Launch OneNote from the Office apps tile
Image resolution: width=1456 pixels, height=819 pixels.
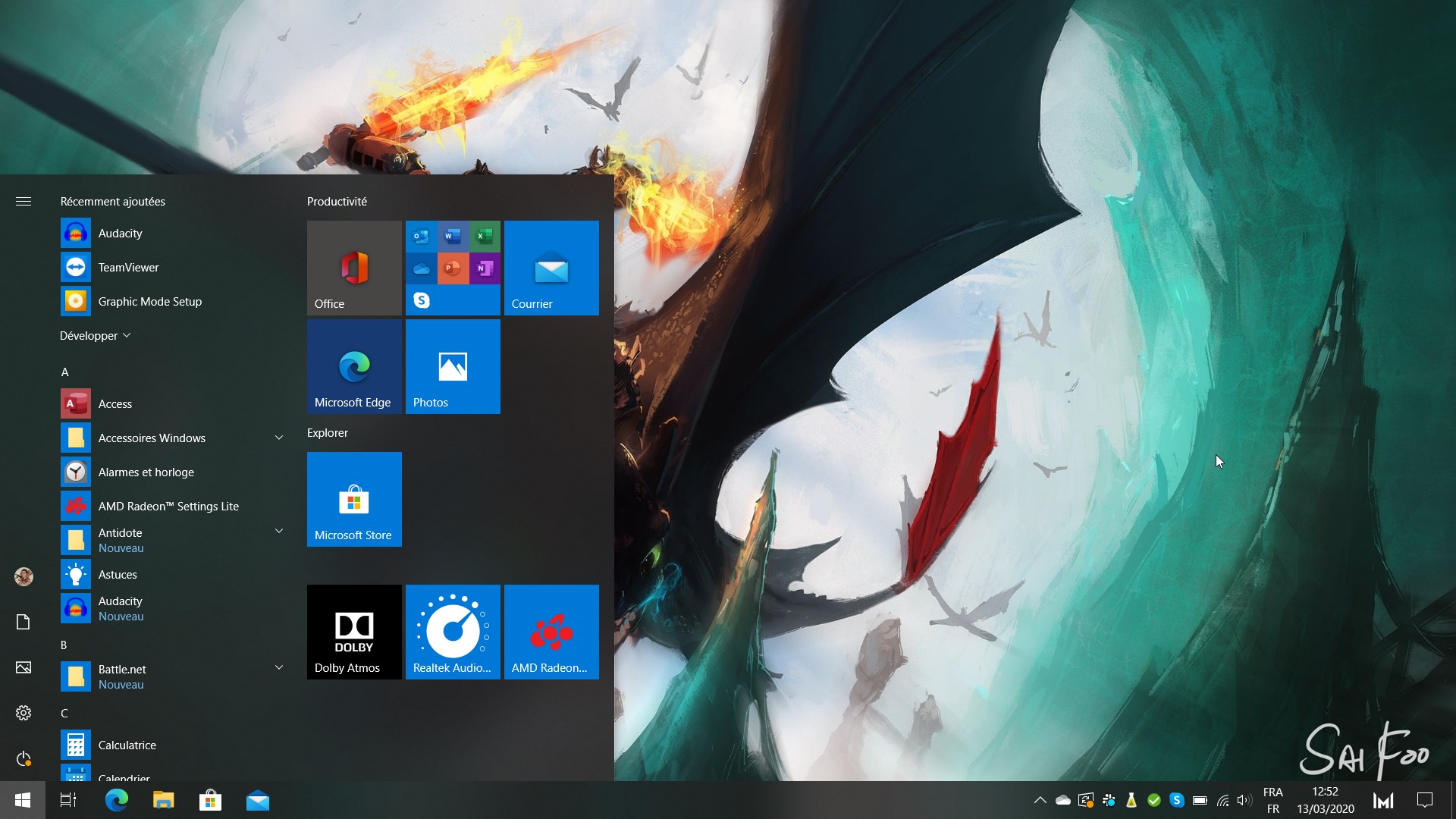click(485, 268)
